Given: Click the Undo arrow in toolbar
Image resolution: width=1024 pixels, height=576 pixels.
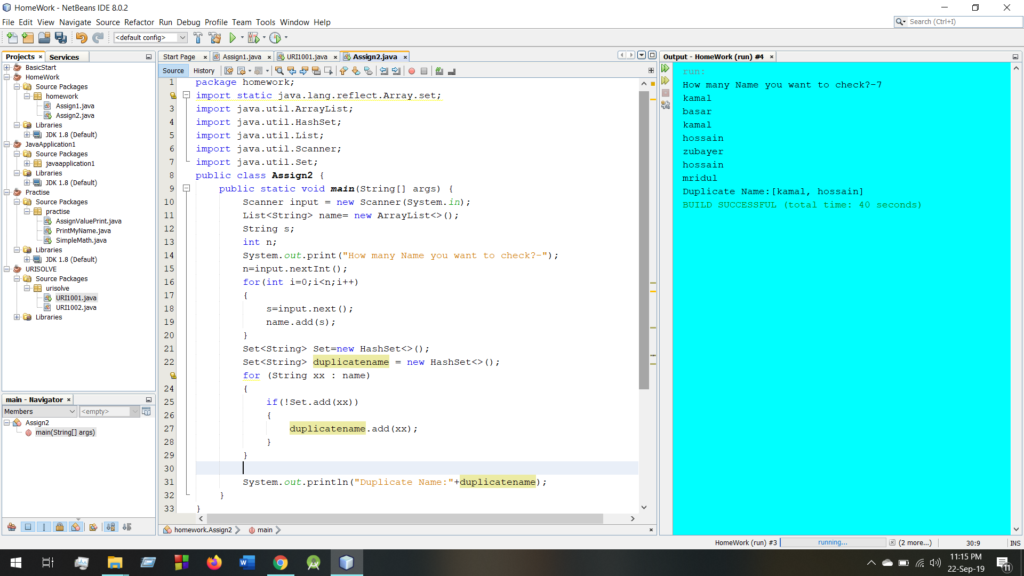Looking at the screenshot, I should [81, 38].
